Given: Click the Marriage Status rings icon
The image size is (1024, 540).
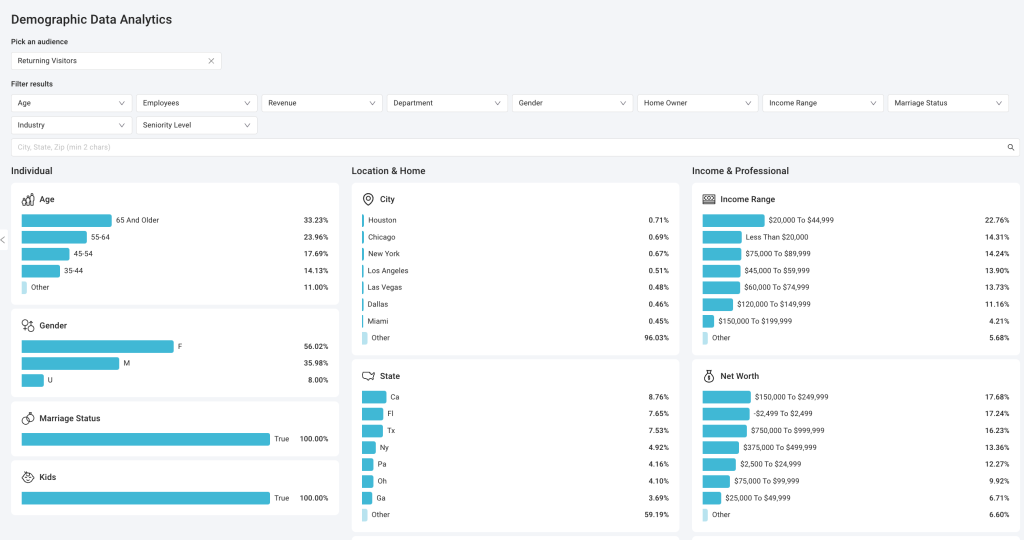Looking at the screenshot, I should coord(28,419).
